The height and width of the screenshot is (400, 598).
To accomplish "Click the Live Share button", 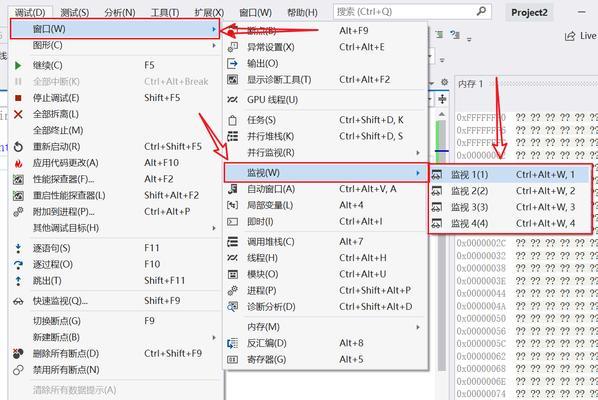I will point(581,36).
